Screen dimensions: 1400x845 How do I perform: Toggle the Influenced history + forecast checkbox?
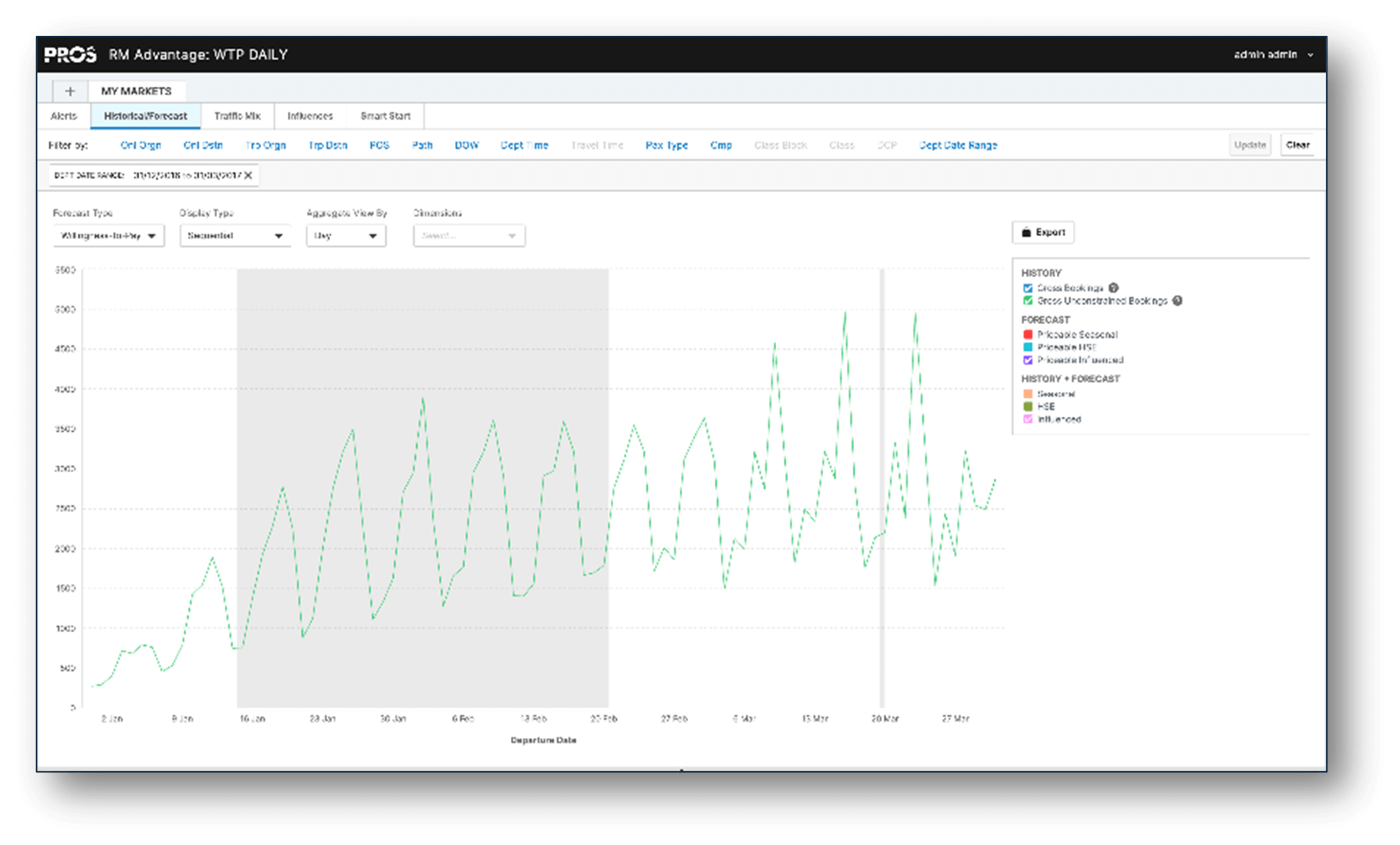1027,419
